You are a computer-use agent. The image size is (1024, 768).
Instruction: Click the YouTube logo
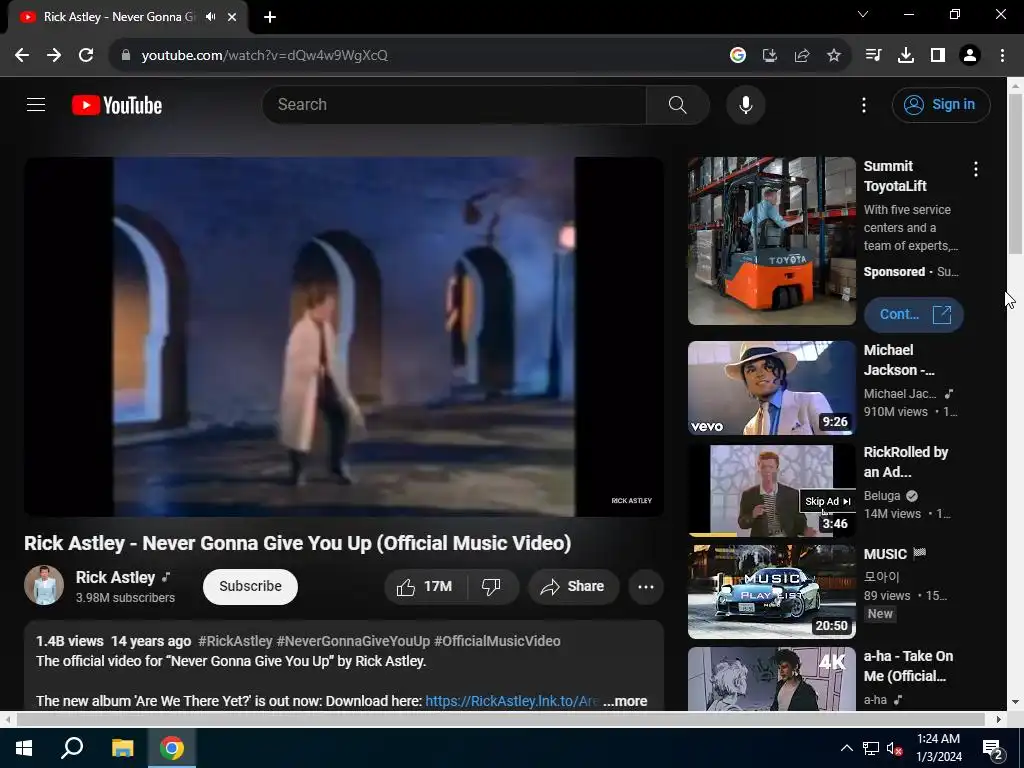click(117, 105)
